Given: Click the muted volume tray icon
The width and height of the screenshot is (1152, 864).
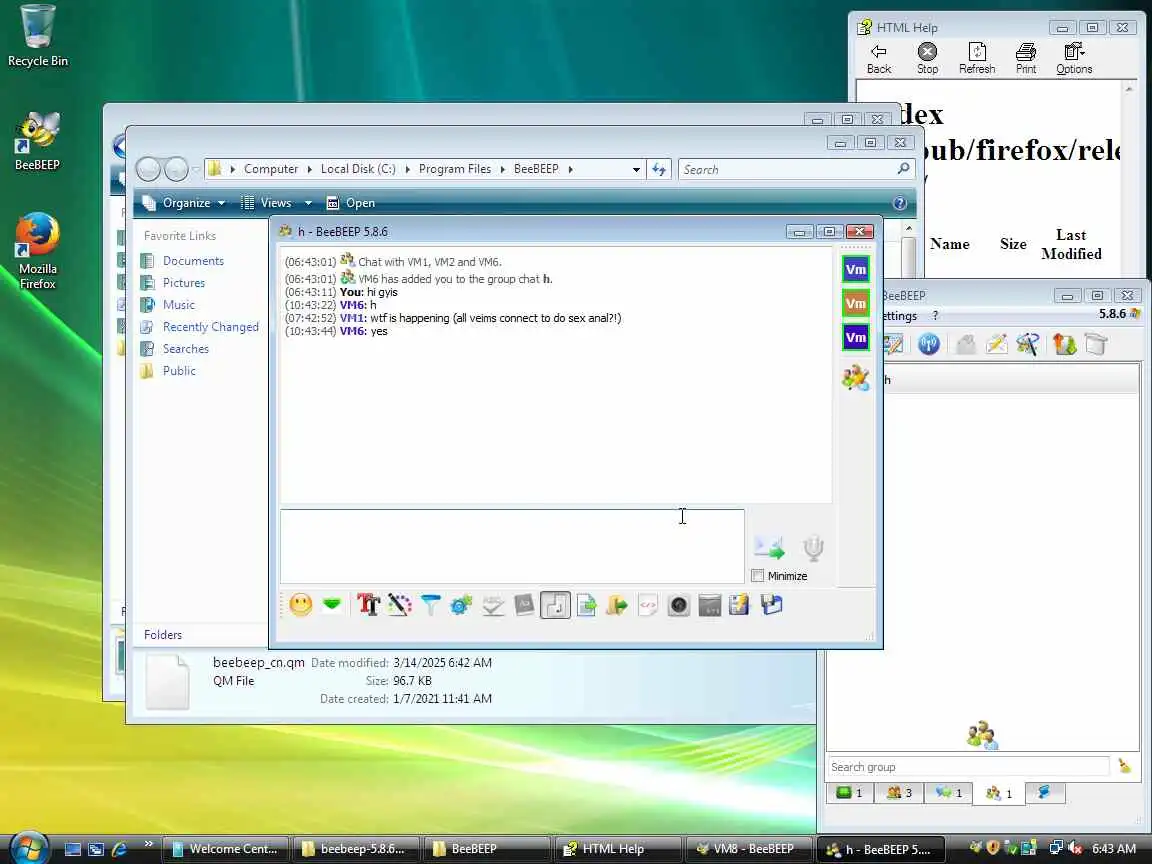Looking at the screenshot, I should coord(1075,849).
